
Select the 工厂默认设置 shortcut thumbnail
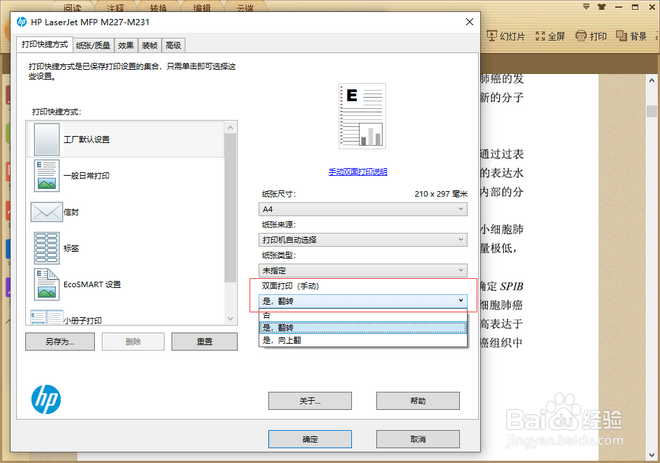pos(47,139)
